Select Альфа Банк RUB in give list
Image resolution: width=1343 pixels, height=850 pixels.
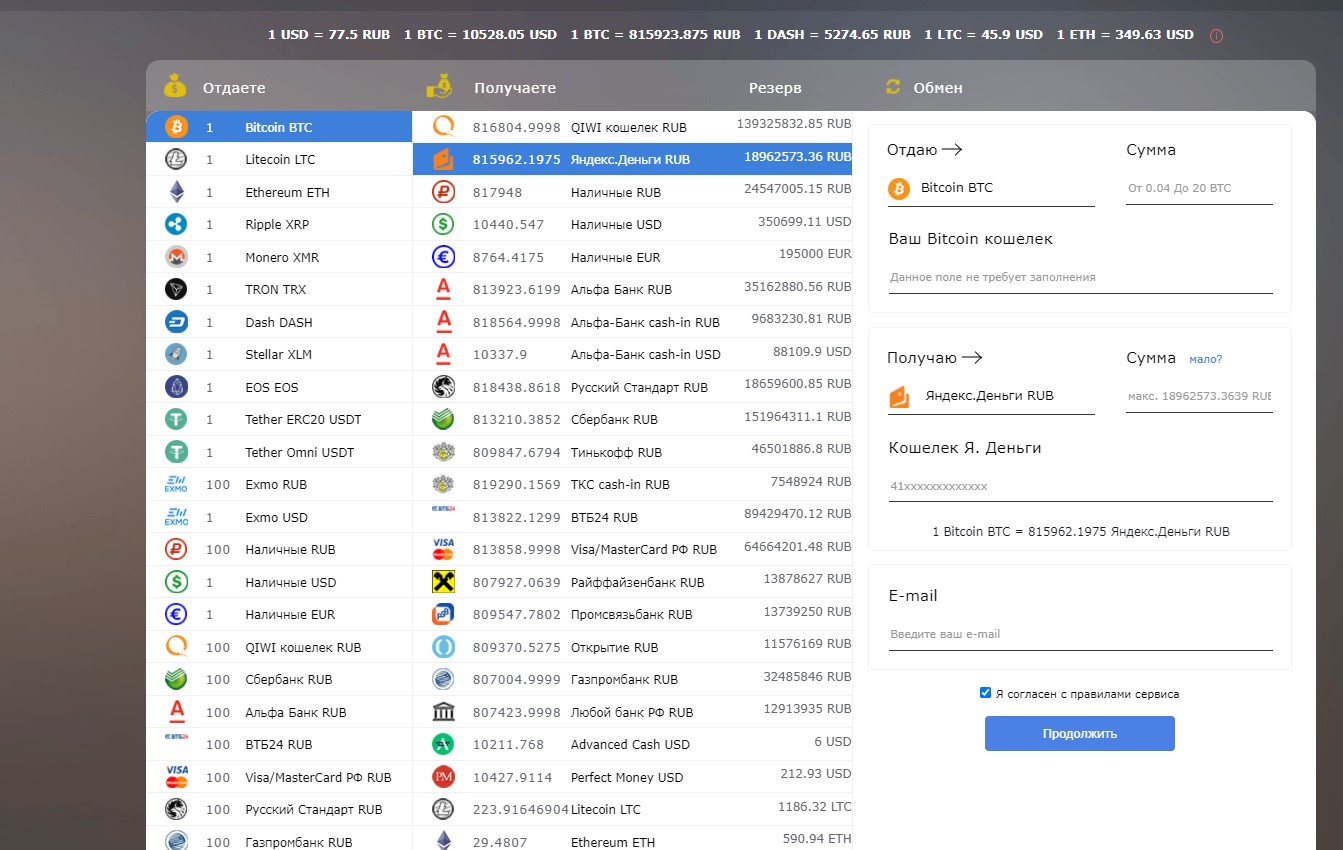point(279,712)
